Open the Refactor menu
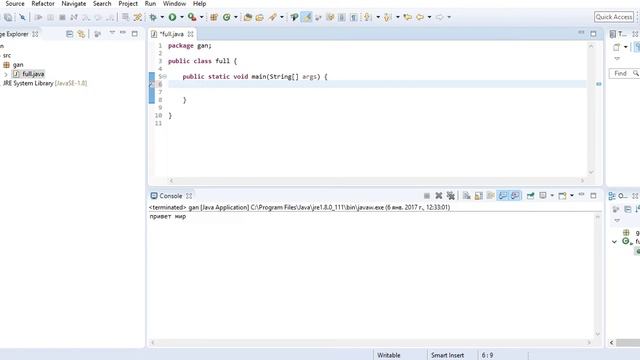Image resolution: width=640 pixels, height=360 pixels. click(x=43, y=4)
